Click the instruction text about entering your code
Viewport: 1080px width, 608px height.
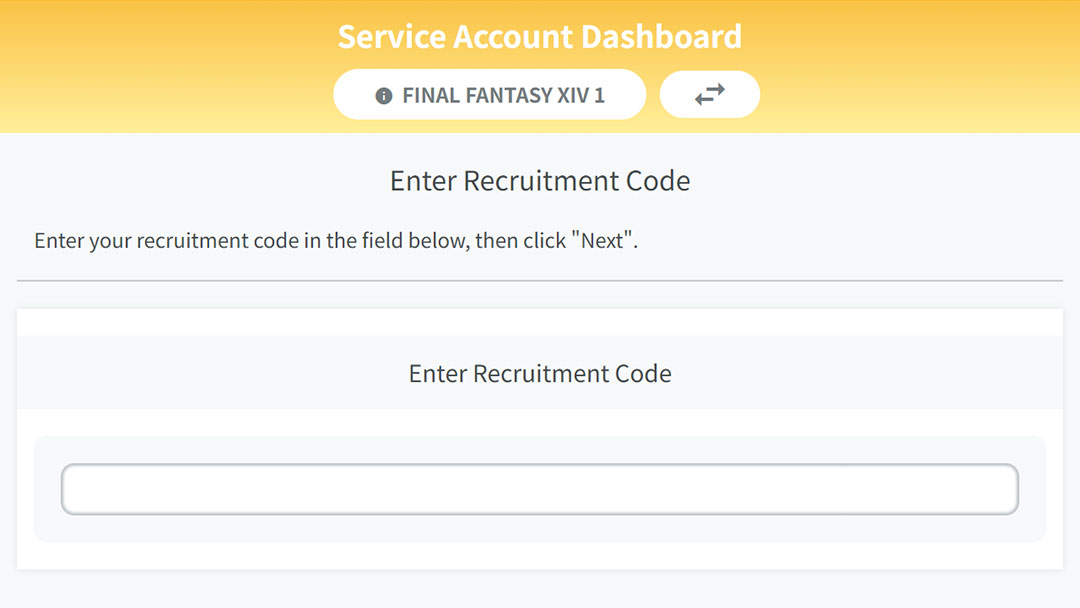[336, 241]
